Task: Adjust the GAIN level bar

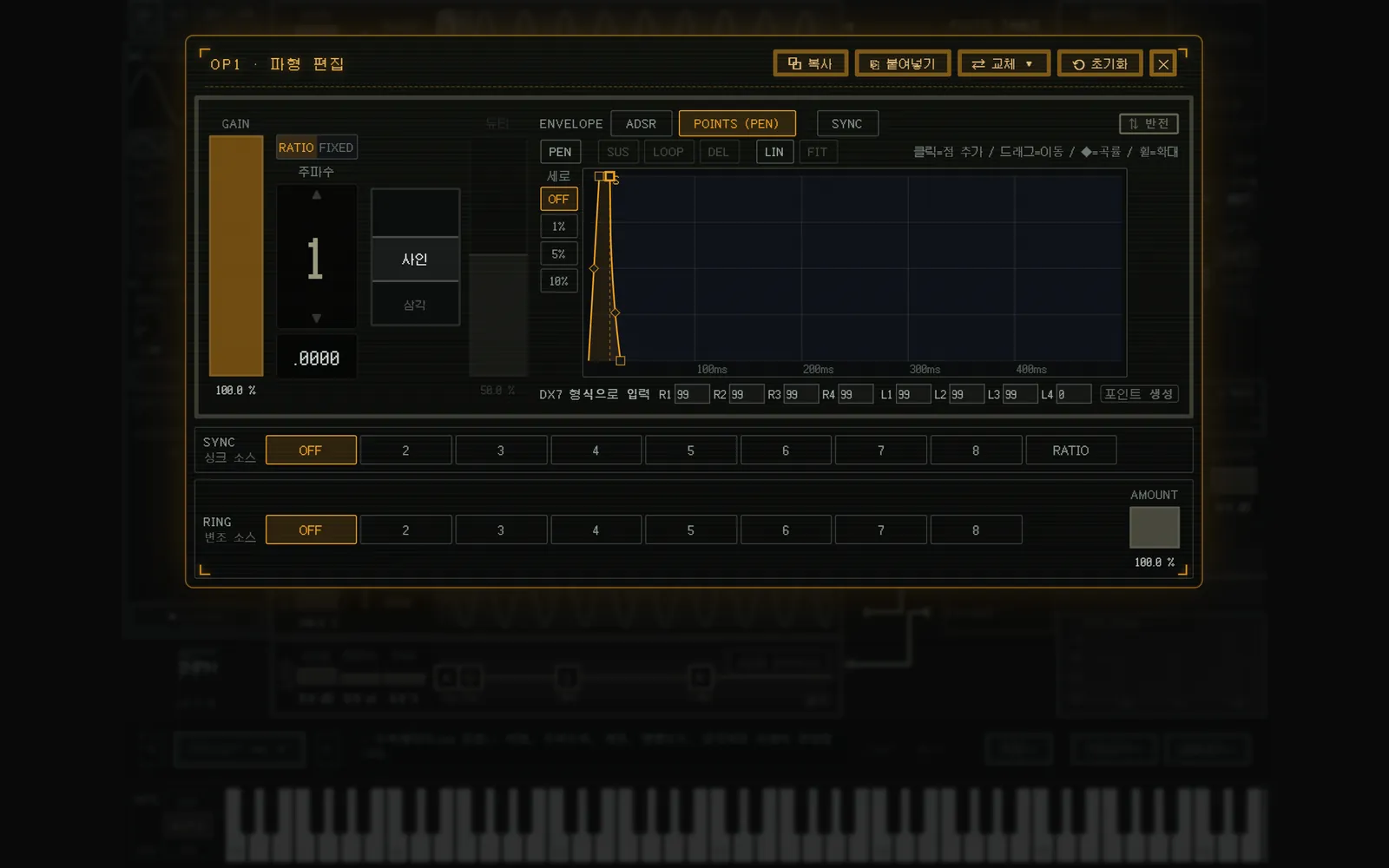Action: pos(236,255)
